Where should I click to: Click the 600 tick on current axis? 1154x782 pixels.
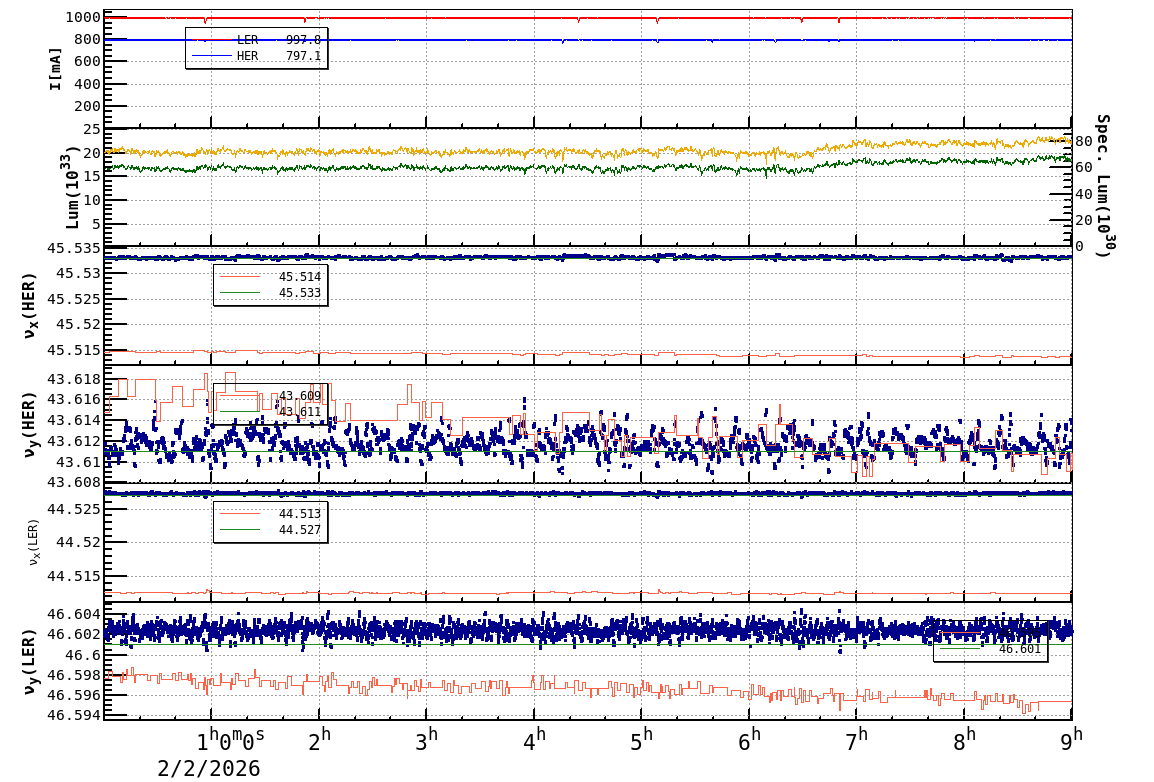[x=87, y=62]
